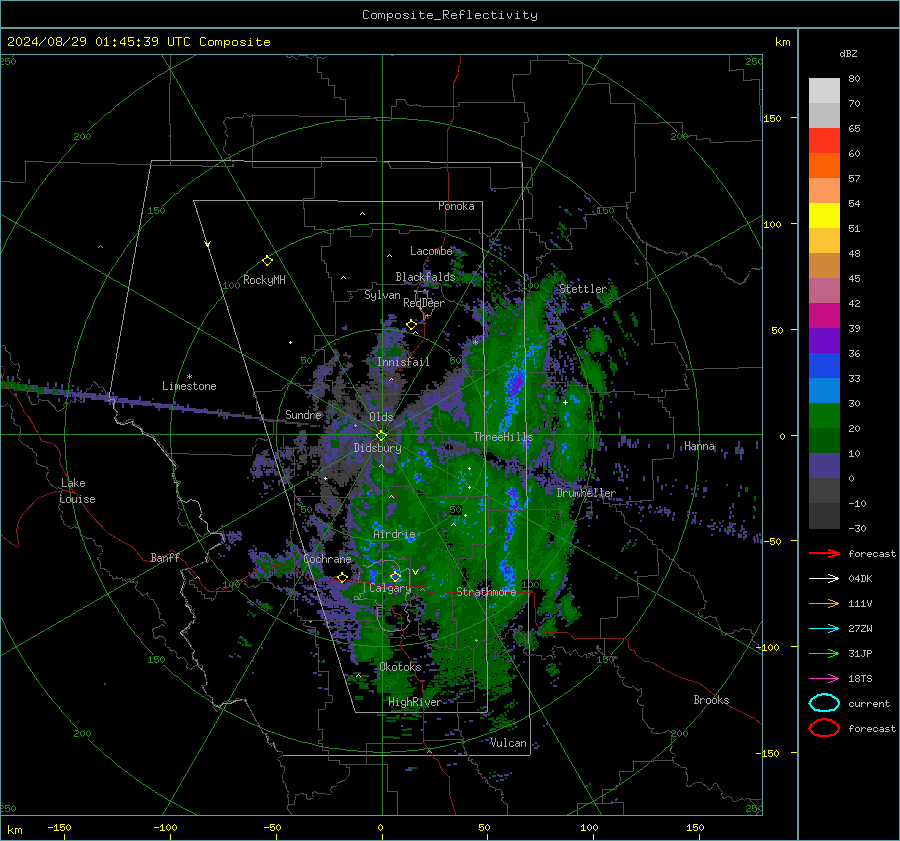Viewport: 900px width, 841px height.
Task: Click the Lake Louise label
Action: point(78,491)
